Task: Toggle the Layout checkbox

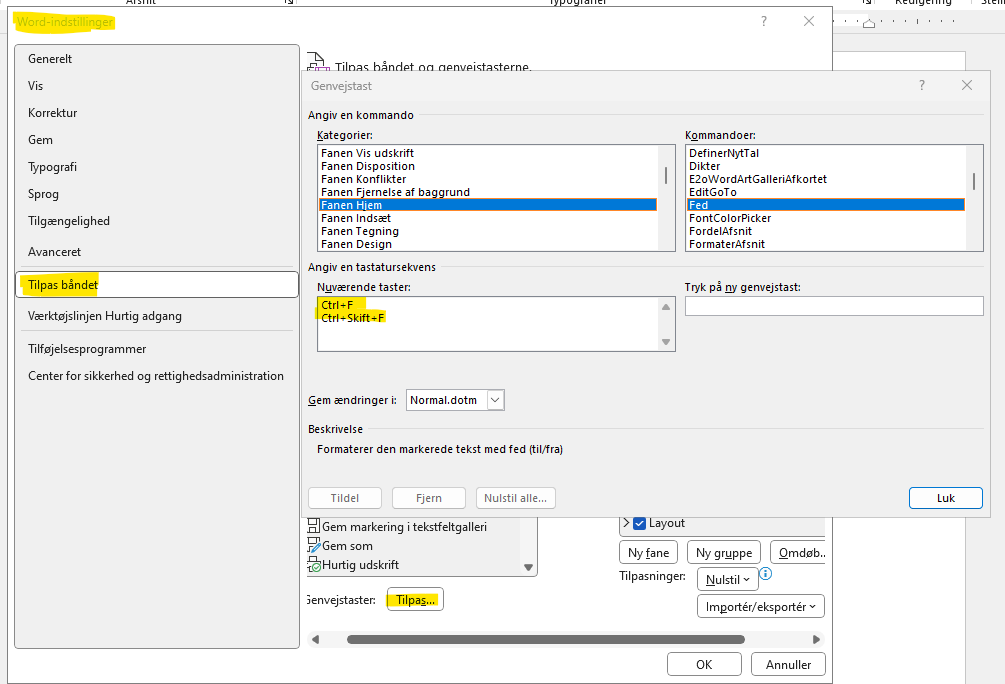Action: [639, 524]
